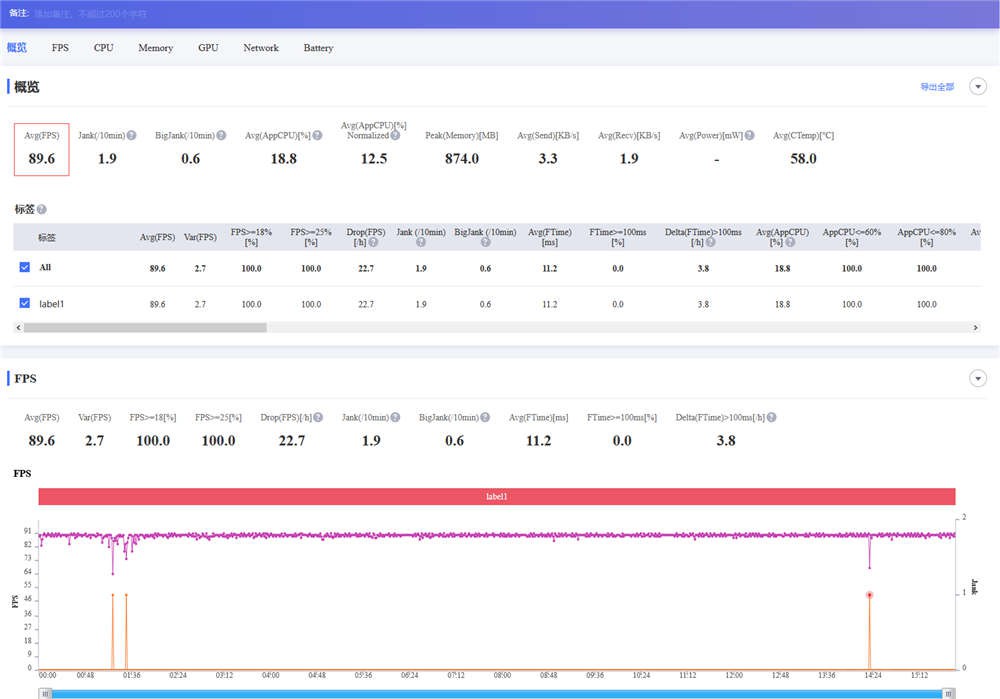This screenshot has width=1000, height=699.
Task: Click the table scrollbar's right arrow
Action: coord(975,327)
